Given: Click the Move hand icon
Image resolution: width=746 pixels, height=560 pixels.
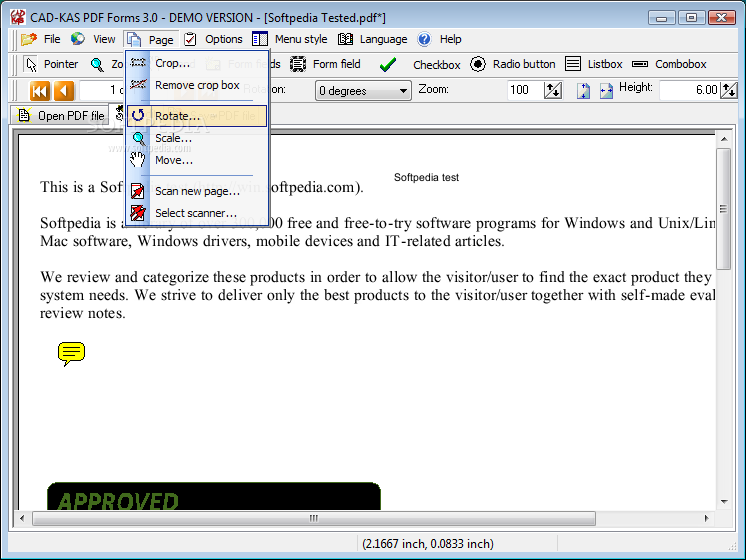Looking at the screenshot, I should 137,159.
